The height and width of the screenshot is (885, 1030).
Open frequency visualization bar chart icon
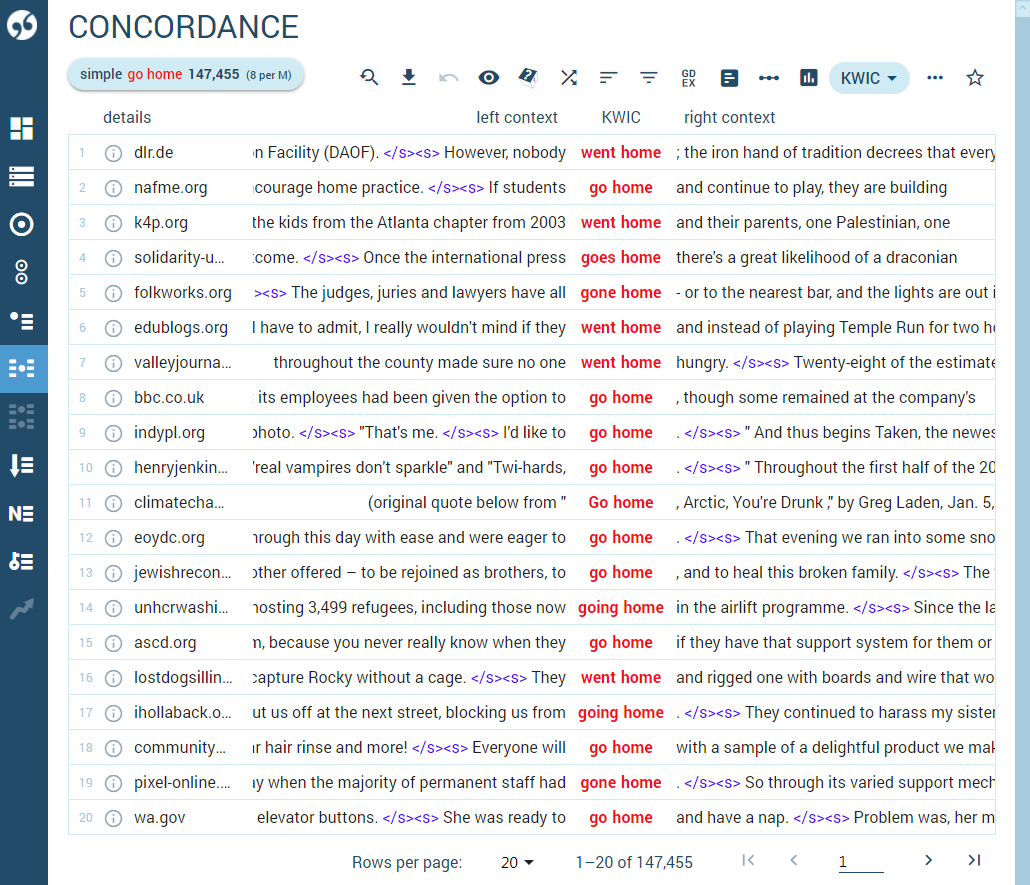point(808,77)
